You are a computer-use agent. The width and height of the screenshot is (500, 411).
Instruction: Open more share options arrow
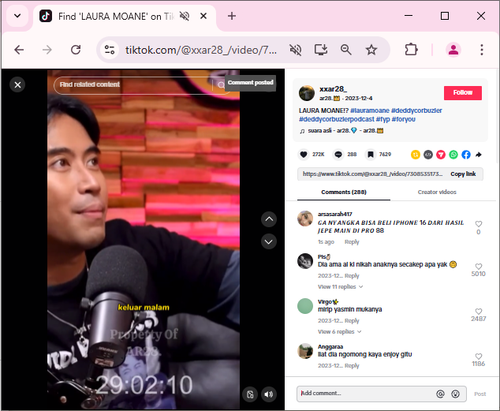coord(479,154)
